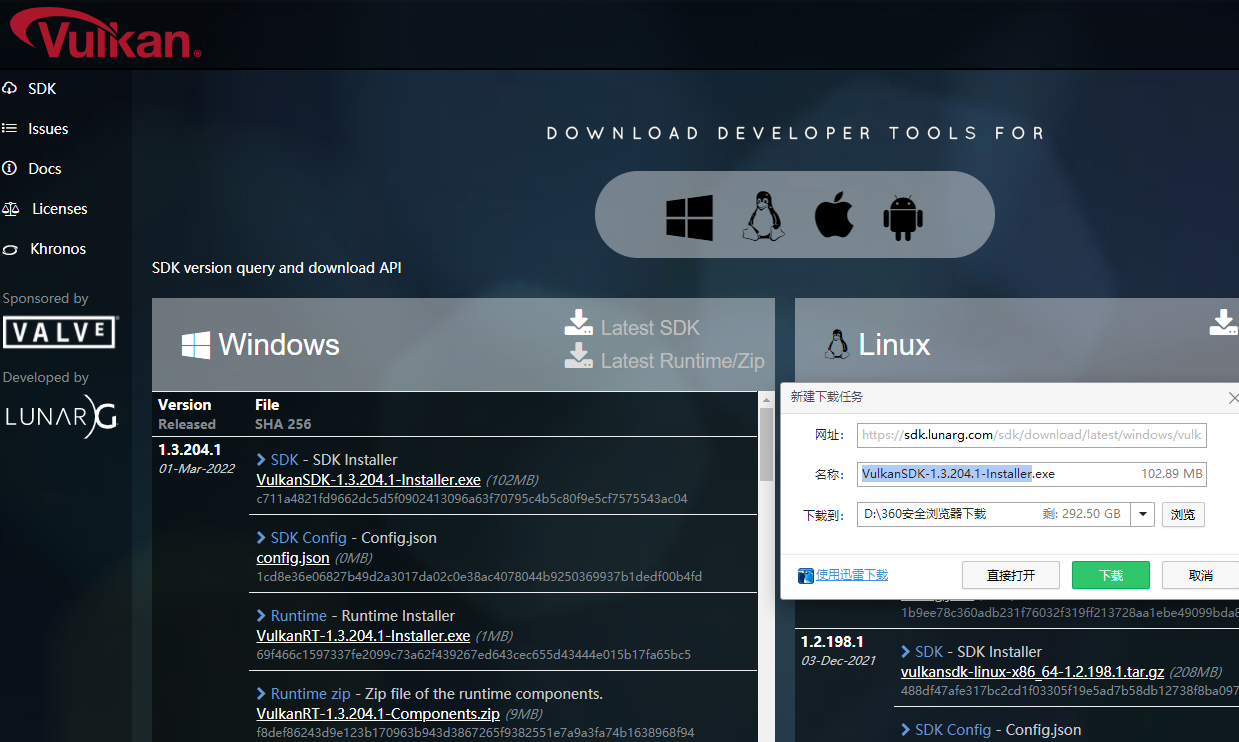Click the SHA256 hash of SDK Installer
The image size is (1239, 742).
(x=472, y=498)
